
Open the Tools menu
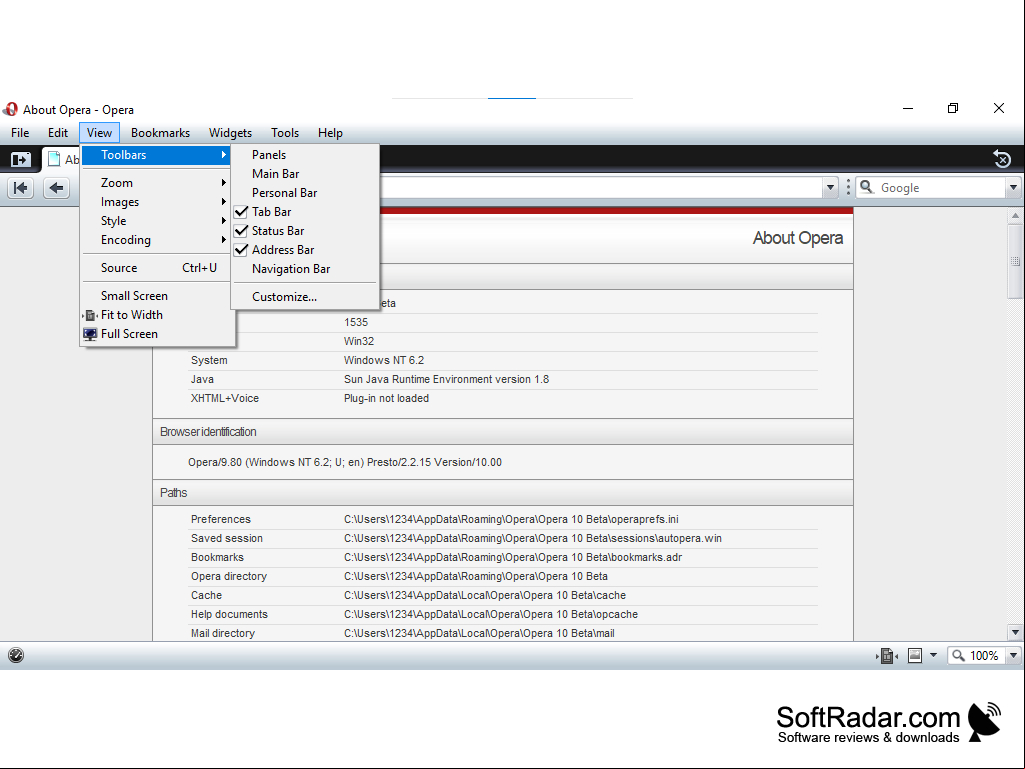(285, 133)
